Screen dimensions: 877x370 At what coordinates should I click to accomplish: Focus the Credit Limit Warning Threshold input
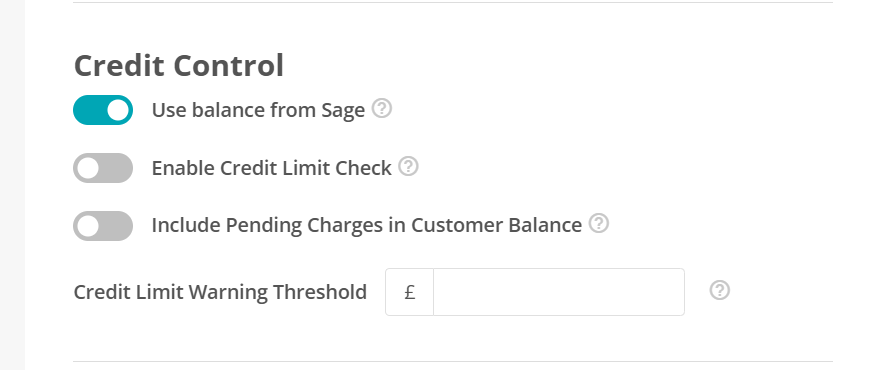click(559, 292)
